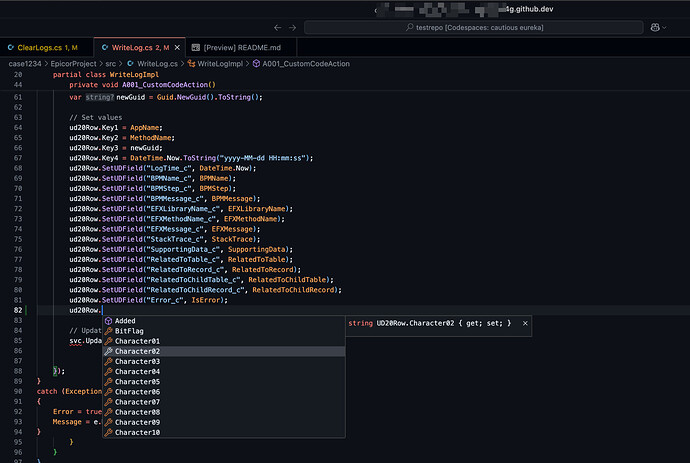Click the github.dev URL in title bar
Viewport: 690px width, 463px height.
529,9
